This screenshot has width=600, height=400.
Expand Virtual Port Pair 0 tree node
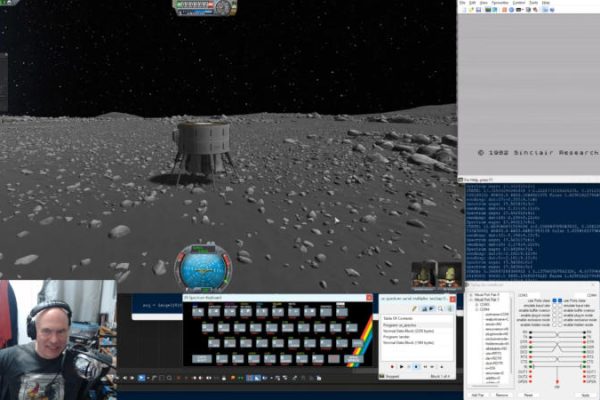tap(468, 296)
